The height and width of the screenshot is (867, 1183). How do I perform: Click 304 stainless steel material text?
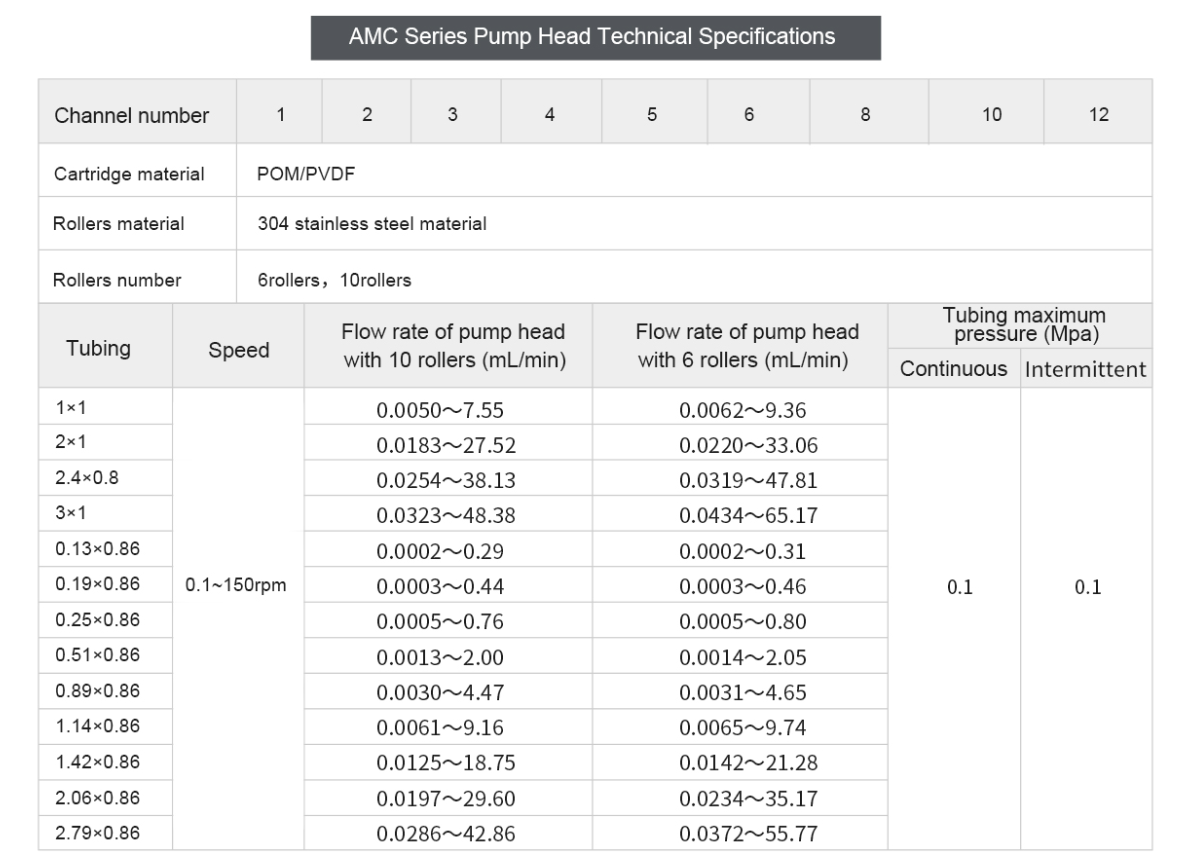[372, 224]
